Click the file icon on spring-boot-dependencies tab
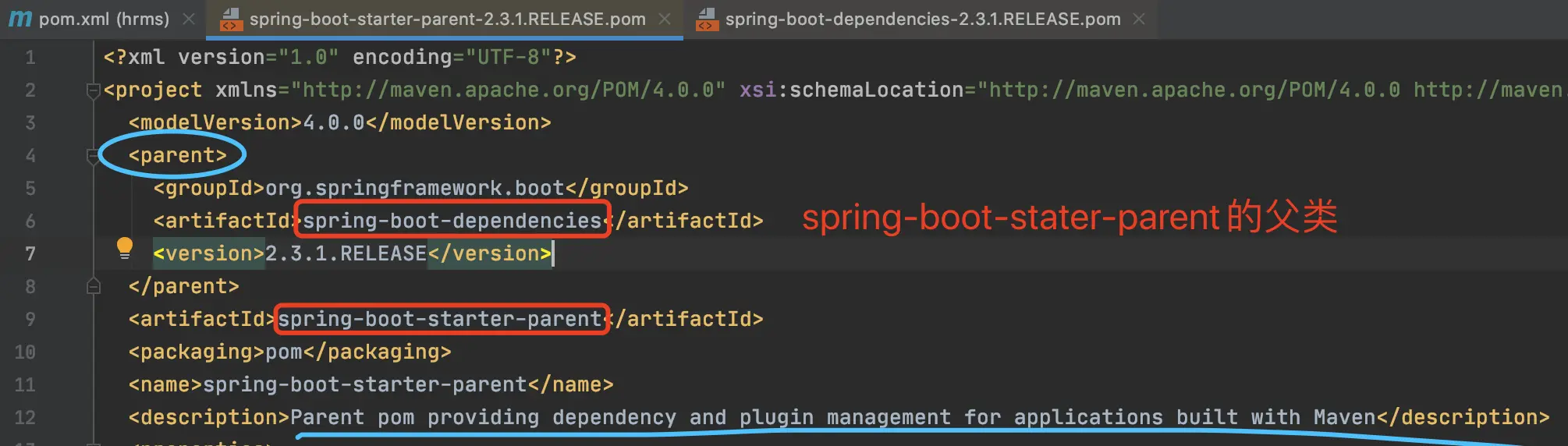The height and width of the screenshot is (446, 1568). (x=706, y=19)
